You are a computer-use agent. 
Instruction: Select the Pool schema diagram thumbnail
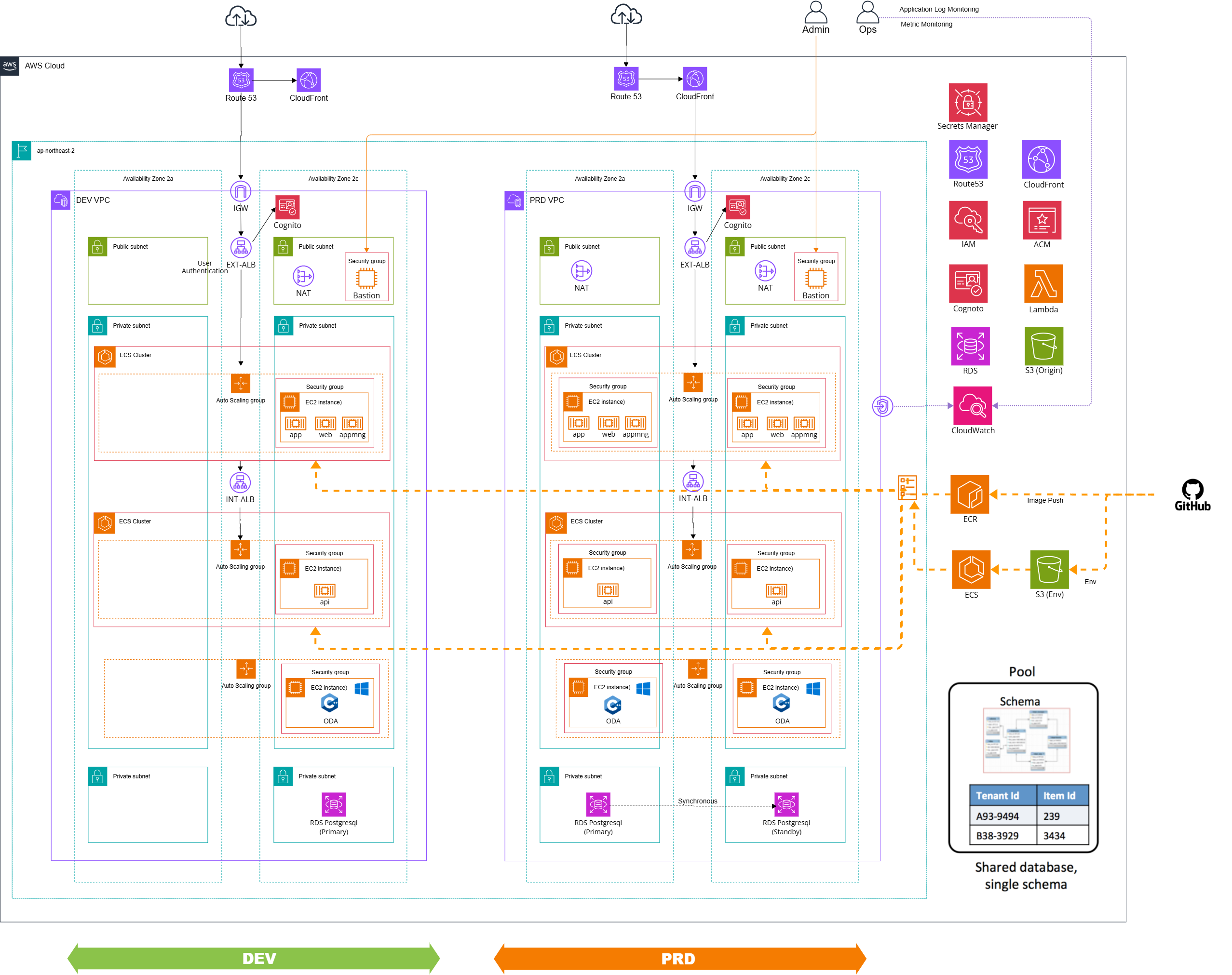tap(1026, 740)
